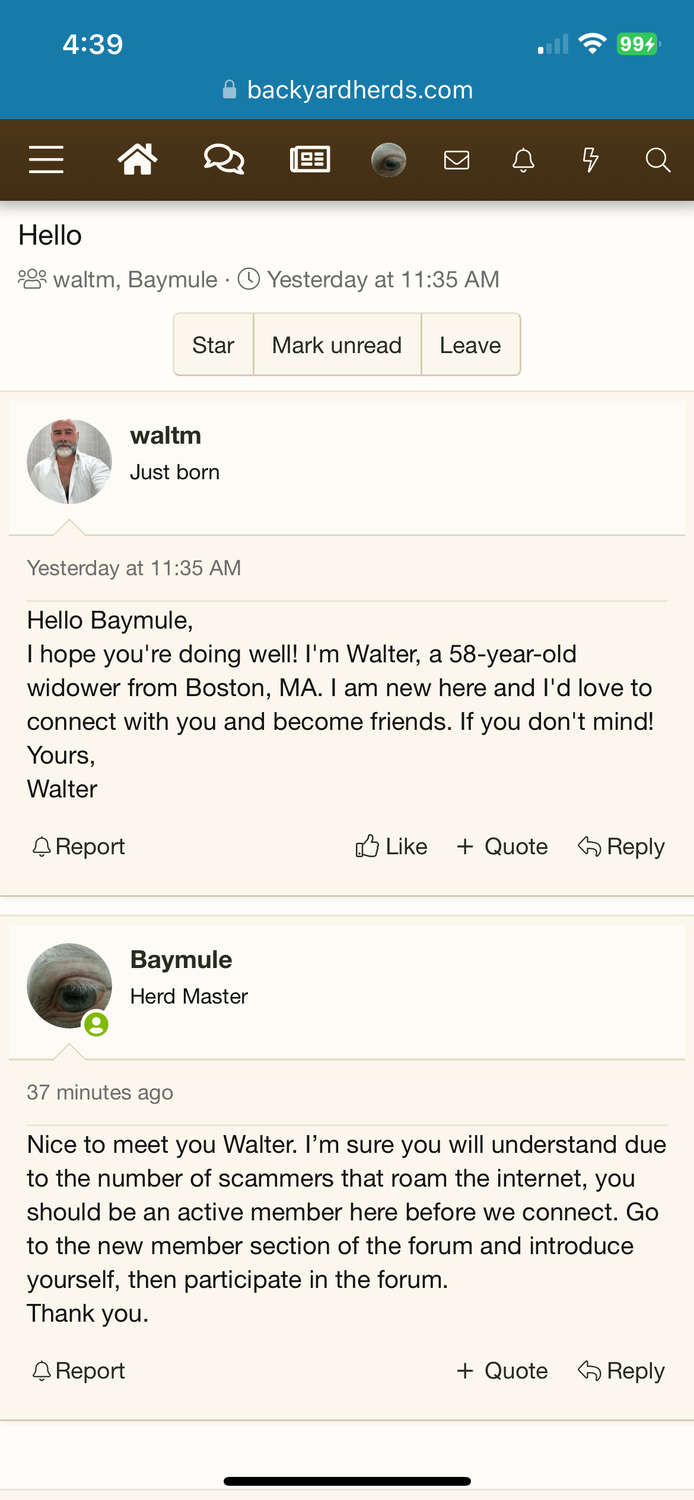Open what's new lightning bolt
The width and height of the screenshot is (694, 1500).
590,160
